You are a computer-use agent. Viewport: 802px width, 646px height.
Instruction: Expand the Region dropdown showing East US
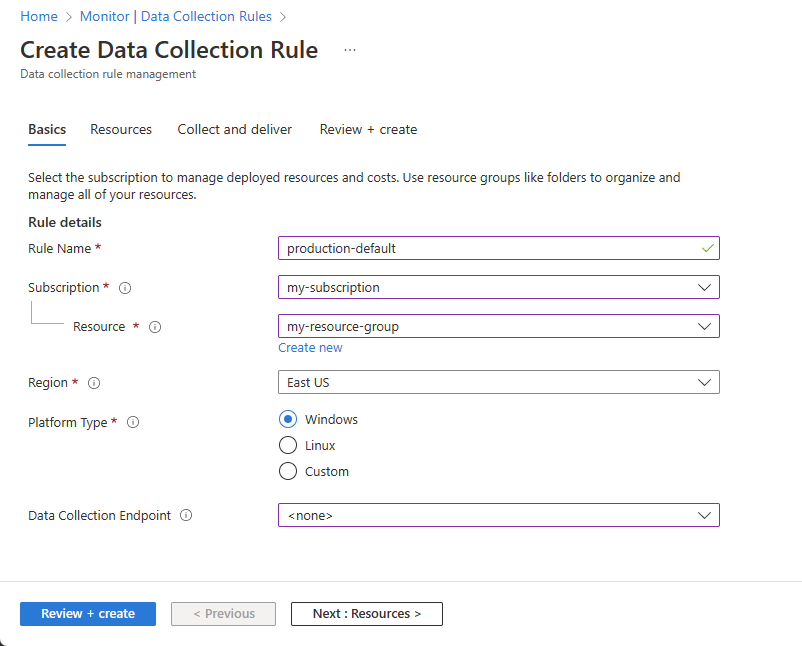498,383
